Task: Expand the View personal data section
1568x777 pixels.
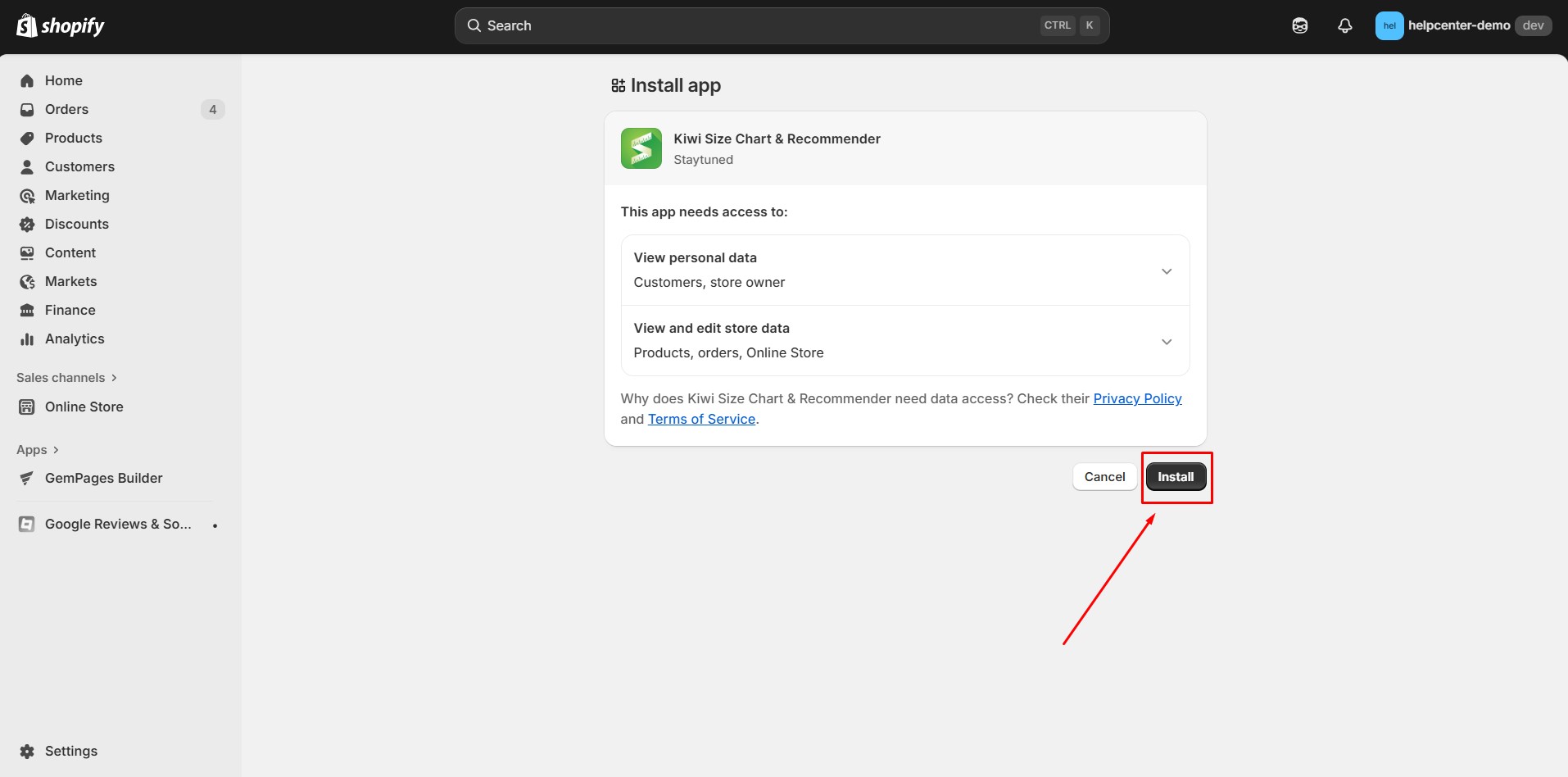Action: pyautogui.click(x=1166, y=270)
